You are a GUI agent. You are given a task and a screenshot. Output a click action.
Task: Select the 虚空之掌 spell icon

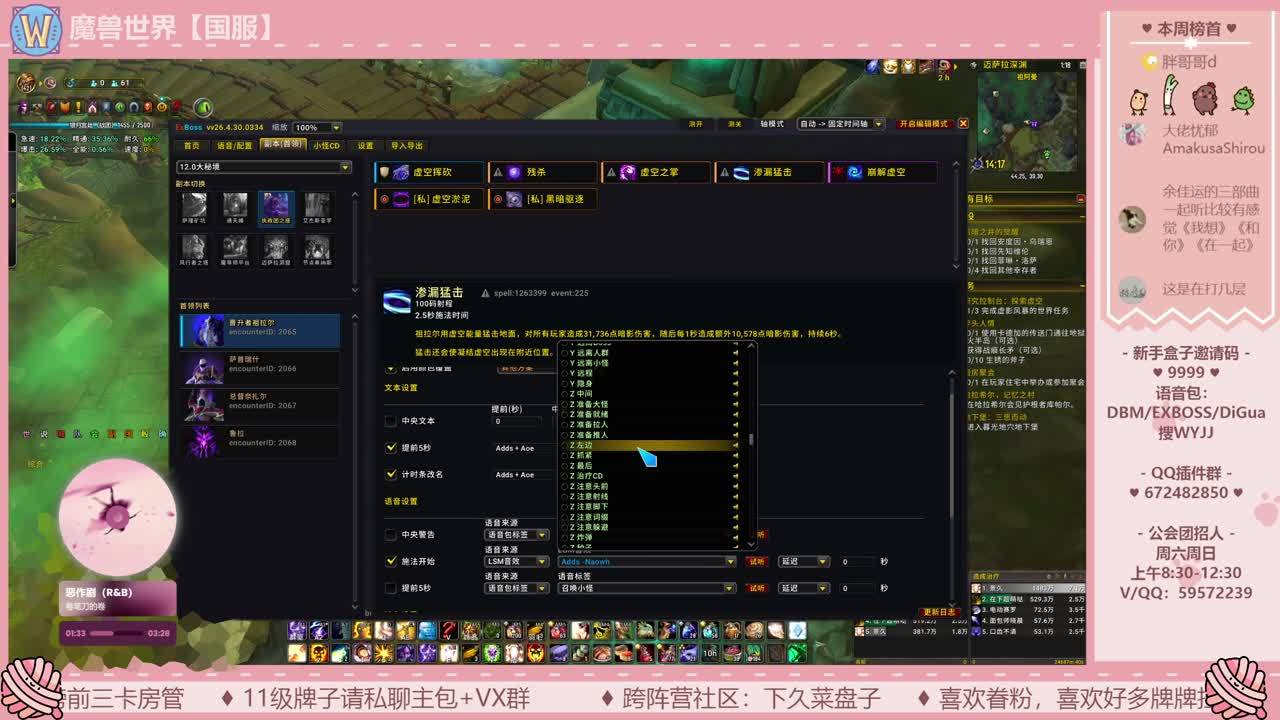pos(628,173)
